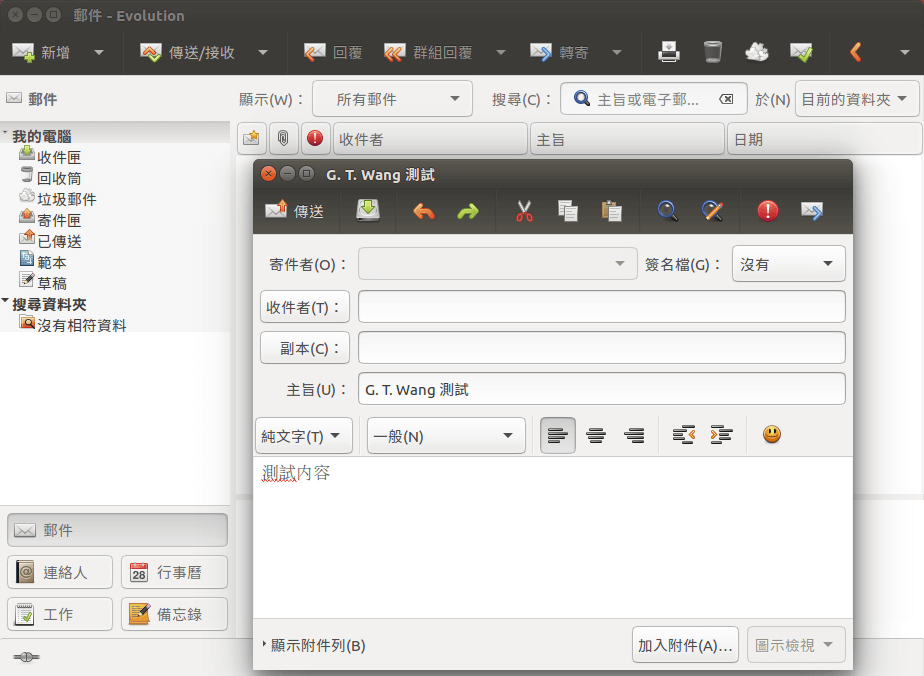This screenshot has width=924, height=676.
Task: Click the paste clipboard icon
Action: click(x=611, y=211)
